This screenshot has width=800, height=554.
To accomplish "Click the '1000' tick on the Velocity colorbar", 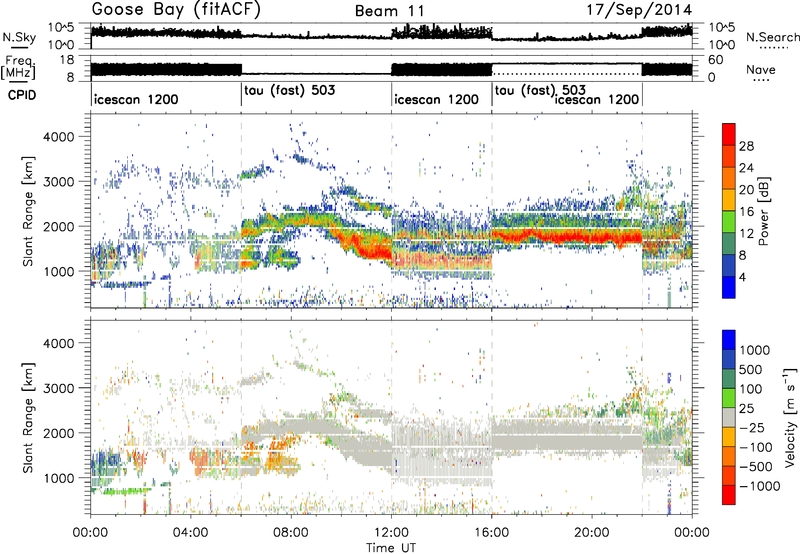I will (754, 350).
